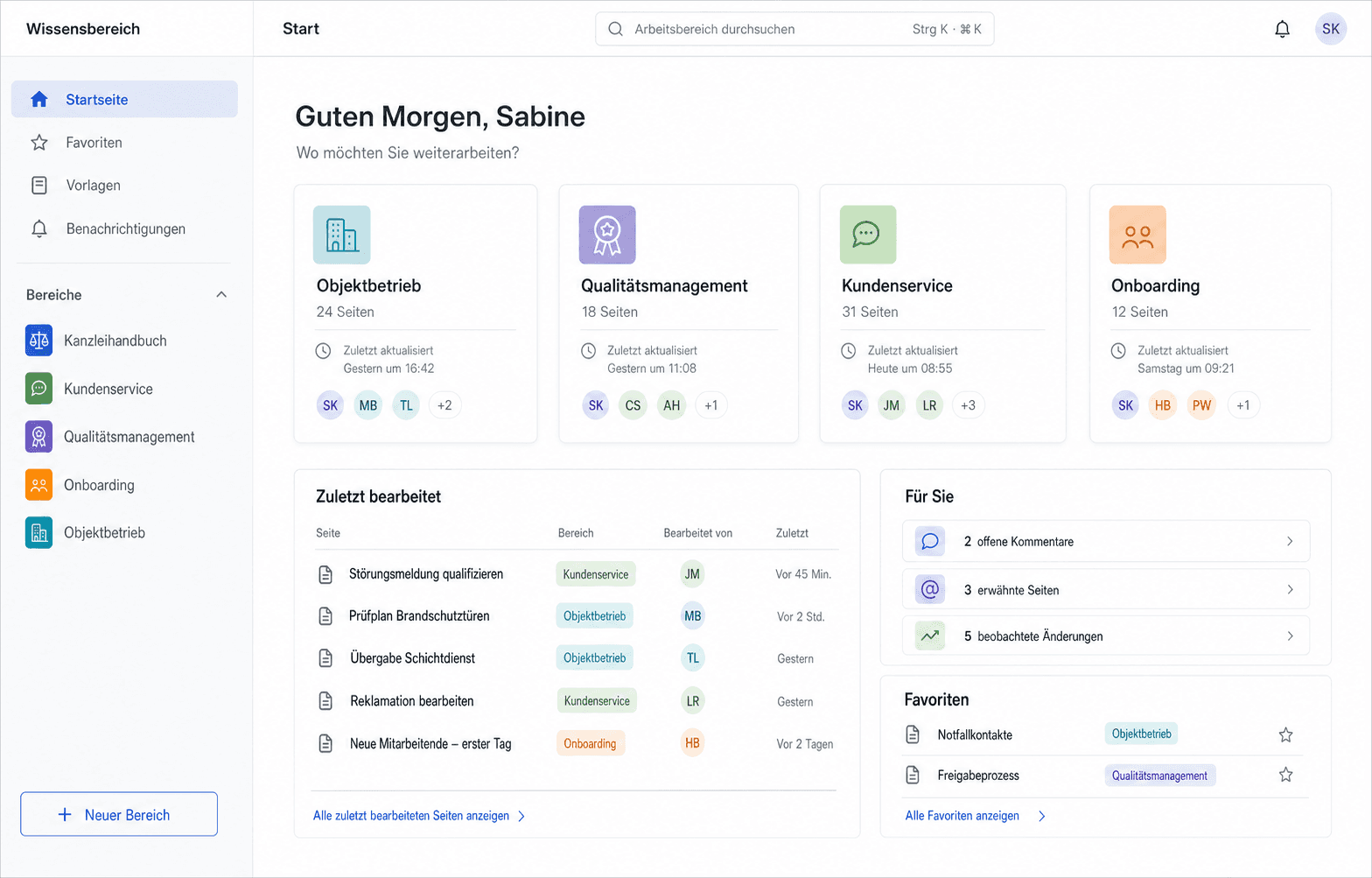Open the Qualitätsmanagement award badge card icon
This screenshot has height=878, width=1372.
click(x=607, y=235)
